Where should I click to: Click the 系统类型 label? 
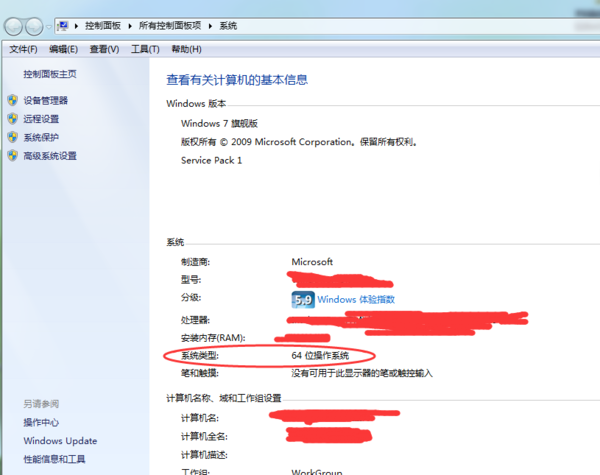[200, 356]
